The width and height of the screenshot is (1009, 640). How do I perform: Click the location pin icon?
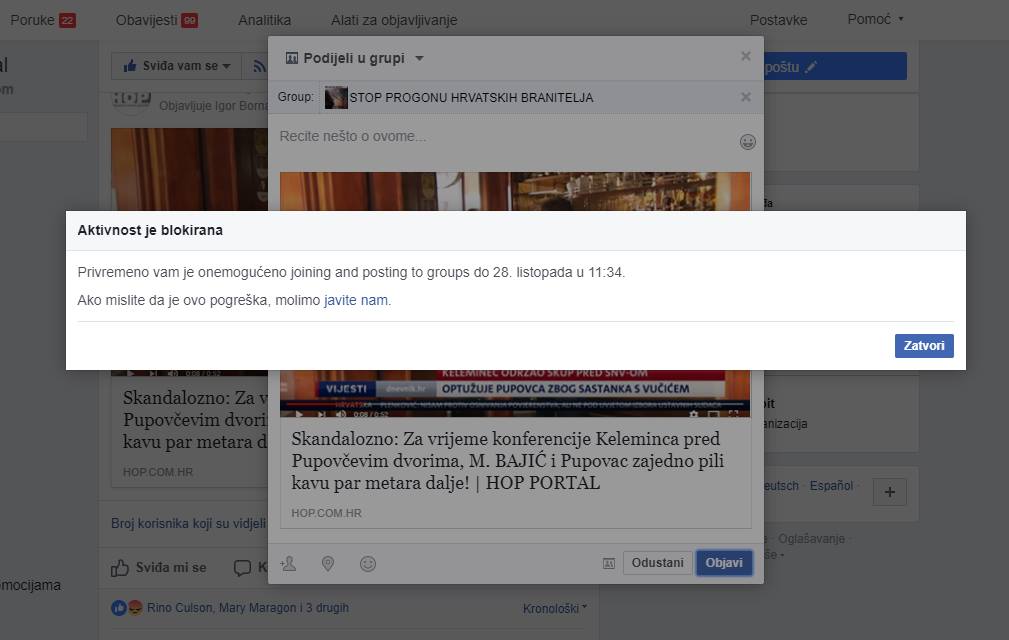(328, 564)
